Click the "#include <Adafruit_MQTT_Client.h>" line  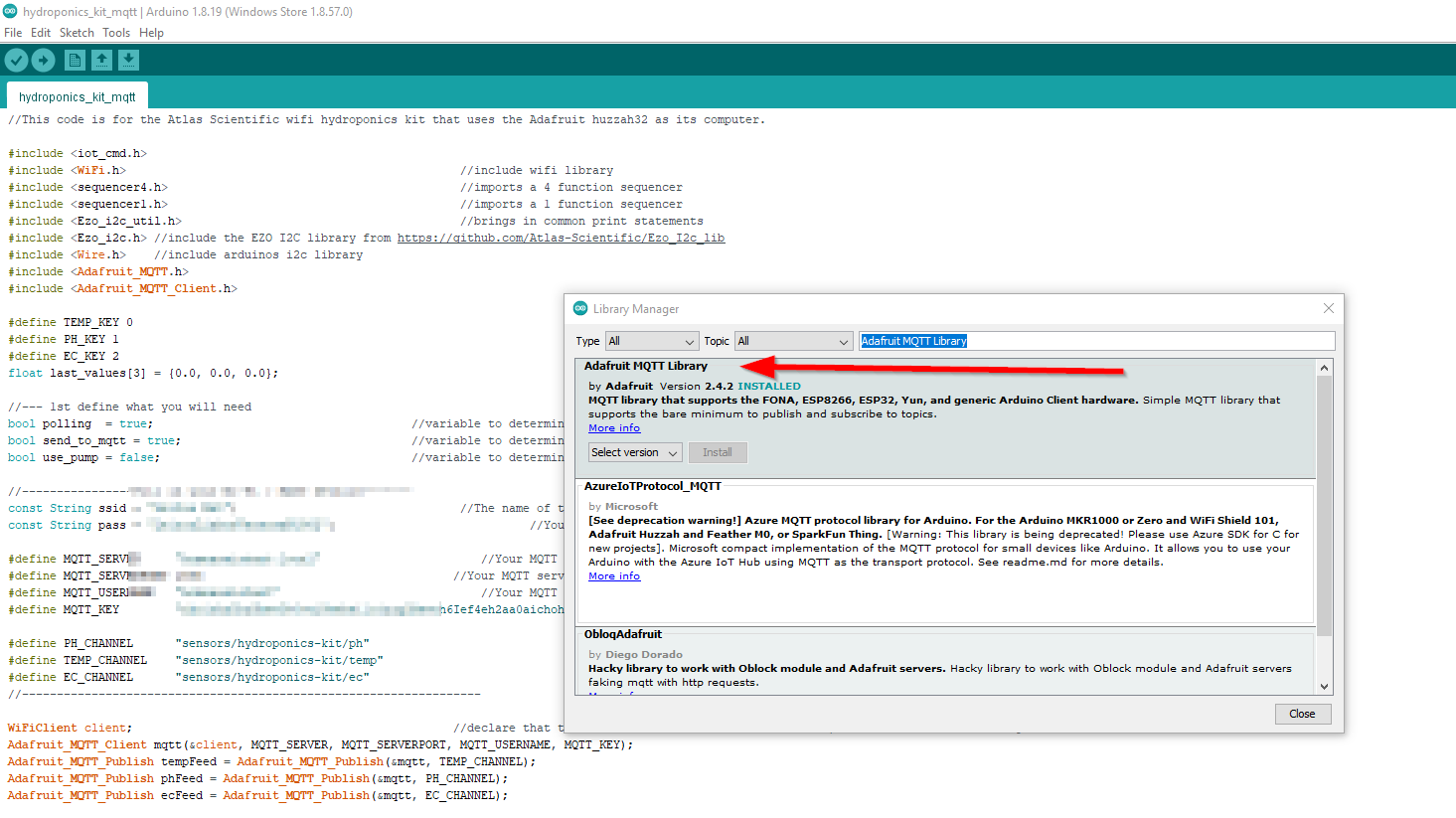(122, 288)
